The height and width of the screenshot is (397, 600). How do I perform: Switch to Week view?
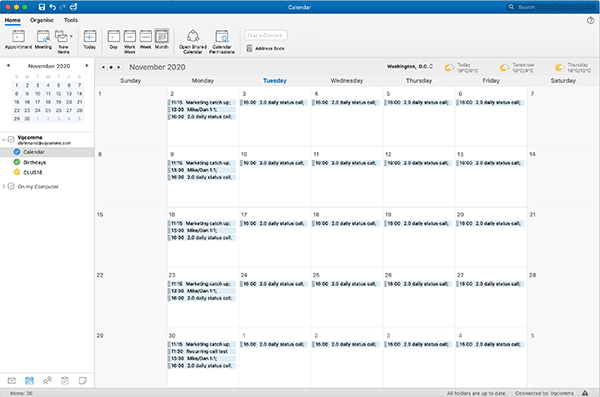(x=145, y=40)
